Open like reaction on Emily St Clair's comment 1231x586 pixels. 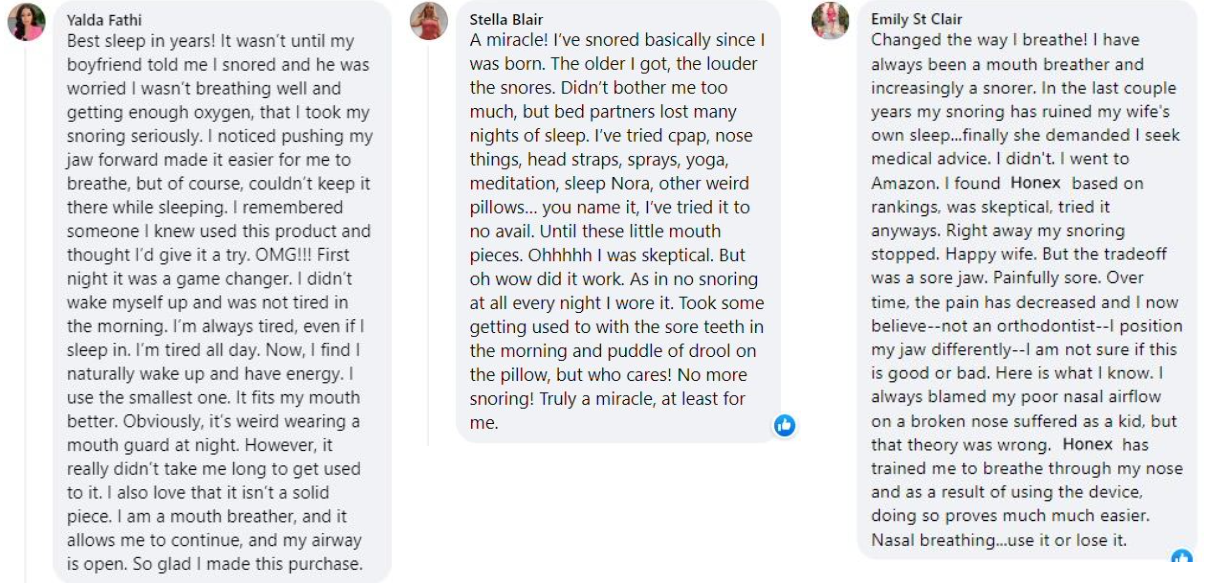1182,557
